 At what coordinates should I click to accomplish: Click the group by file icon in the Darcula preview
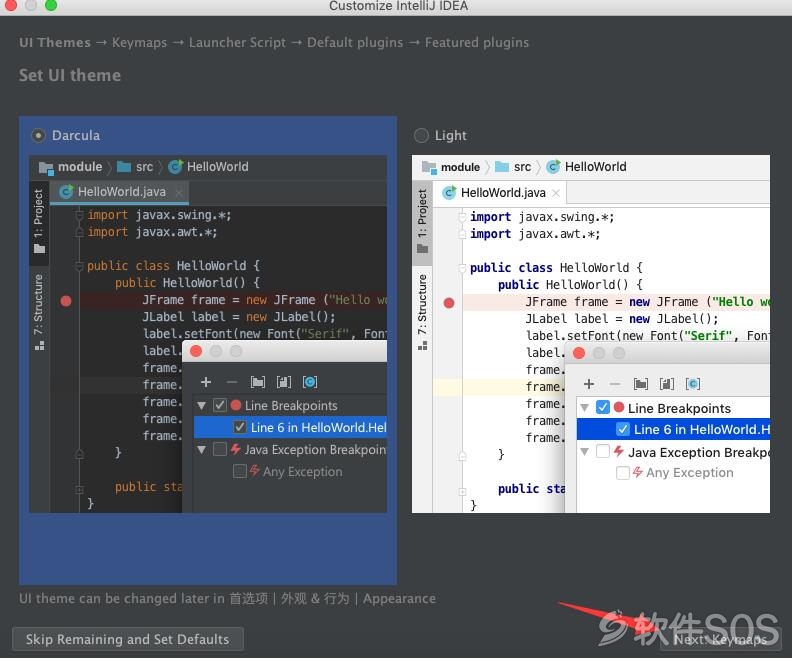click(284, 382)
